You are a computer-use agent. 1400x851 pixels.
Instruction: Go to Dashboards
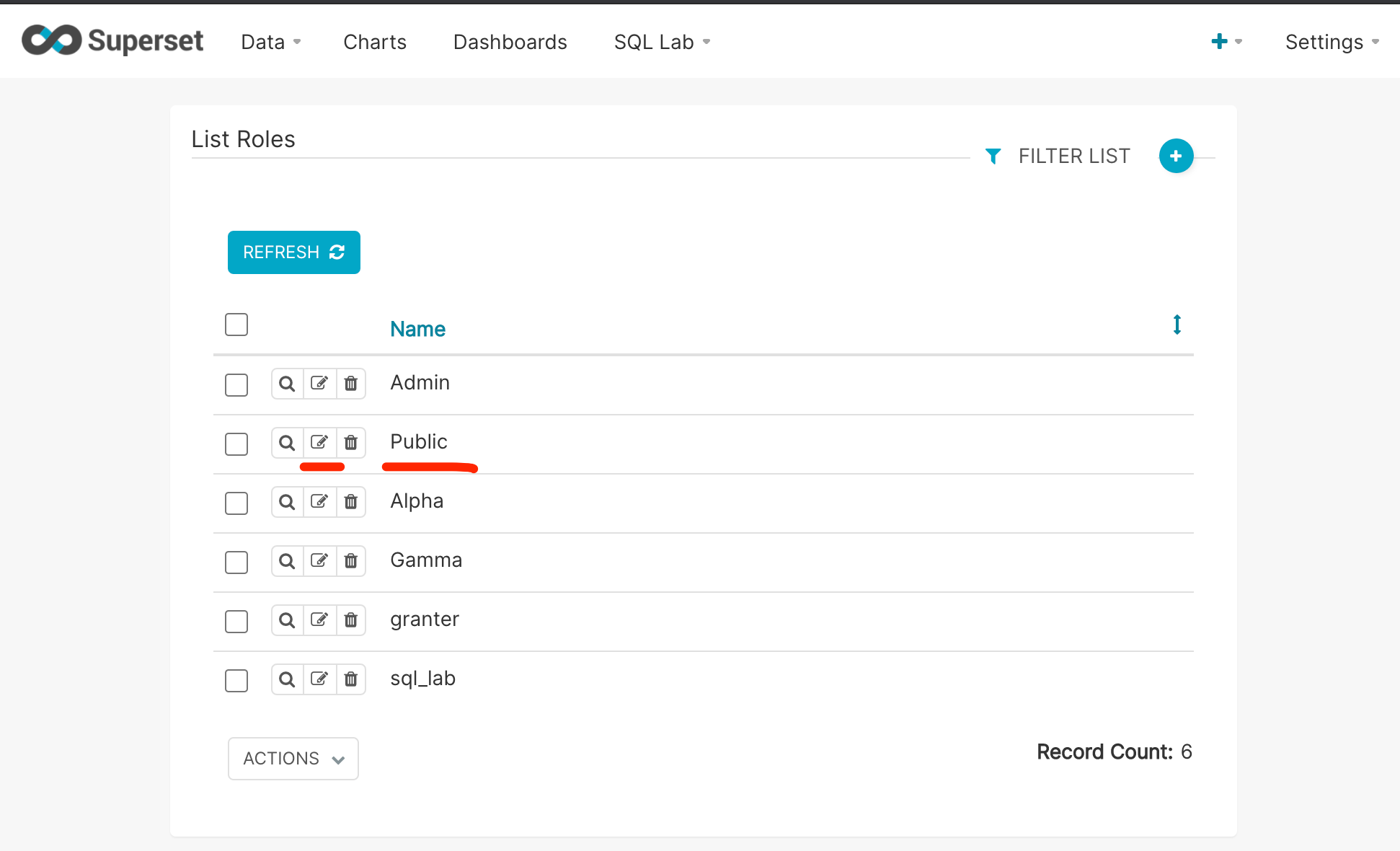pos(510,42)
